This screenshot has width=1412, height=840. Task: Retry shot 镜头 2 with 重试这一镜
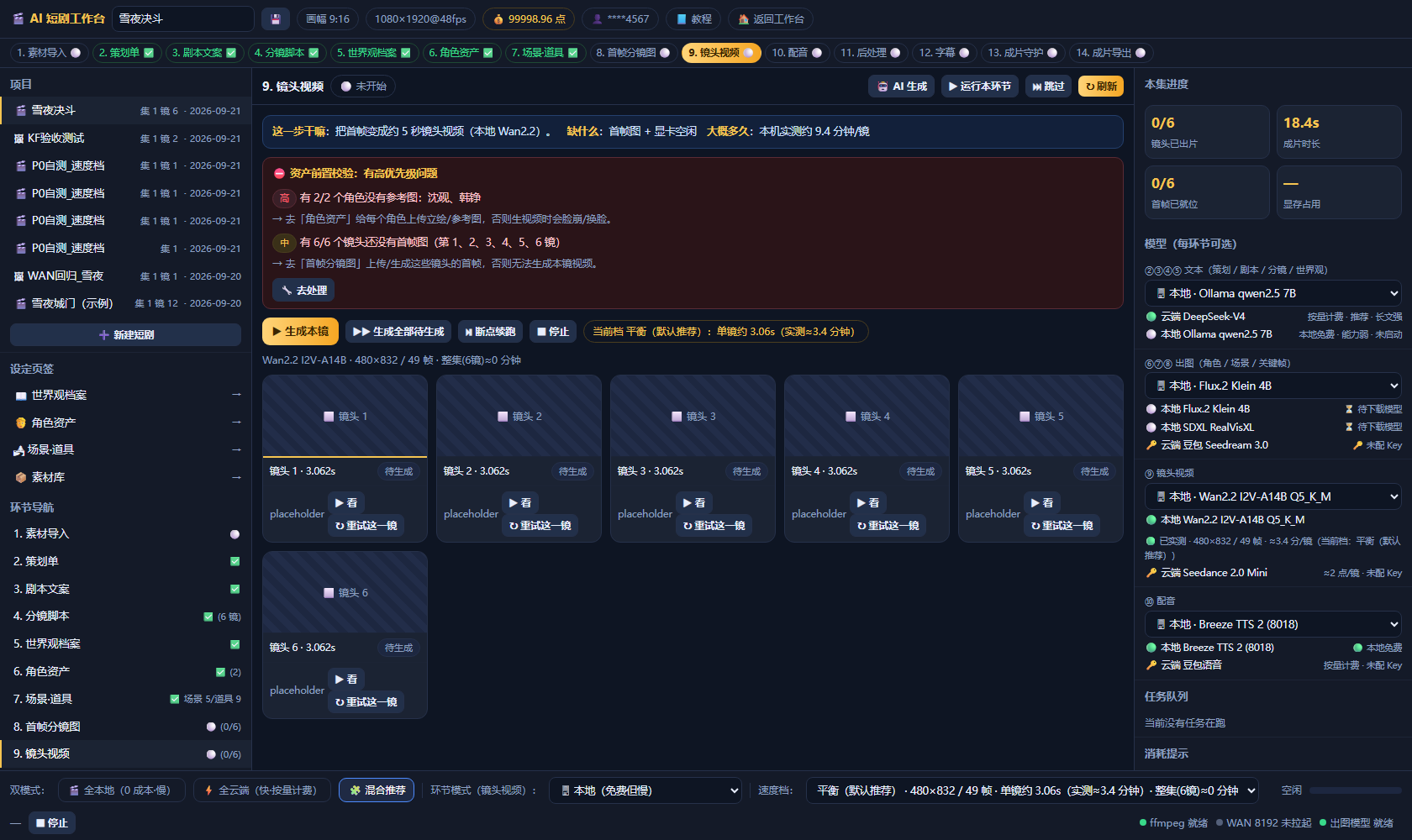[540, 525]
